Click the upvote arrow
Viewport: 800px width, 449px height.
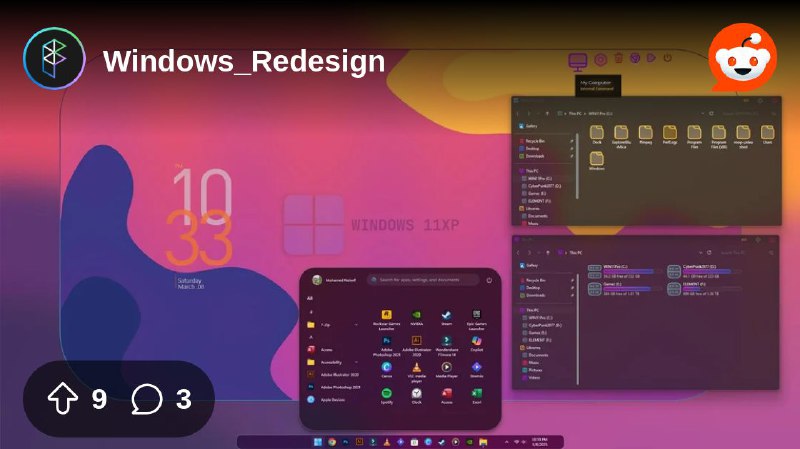tap(63, 398)
